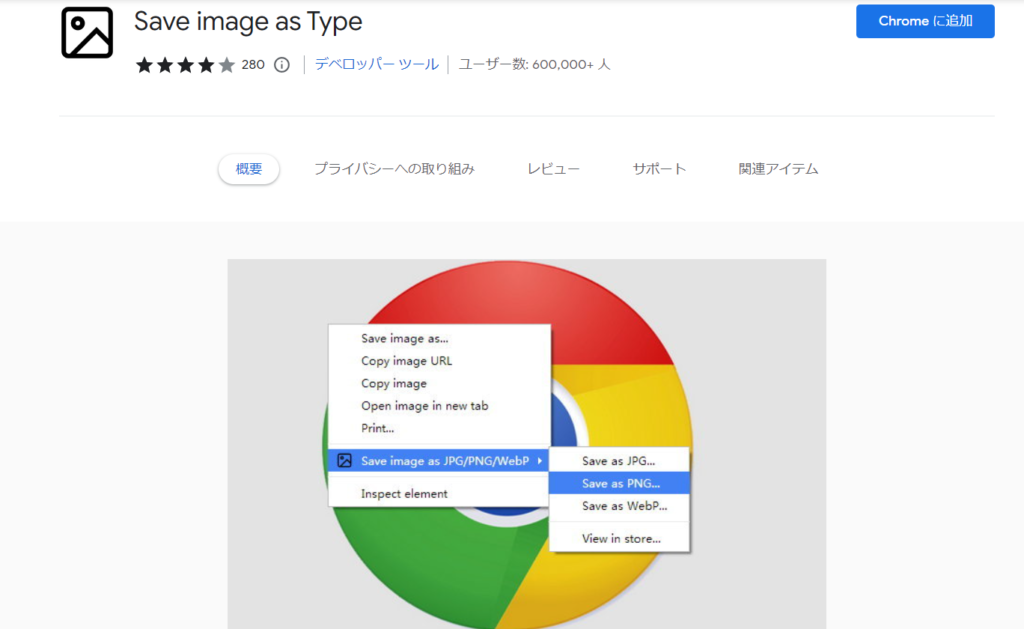This screenshot has height=629, width=1024.
Task: Open the レビュー tab
Action: click(553, 169)
